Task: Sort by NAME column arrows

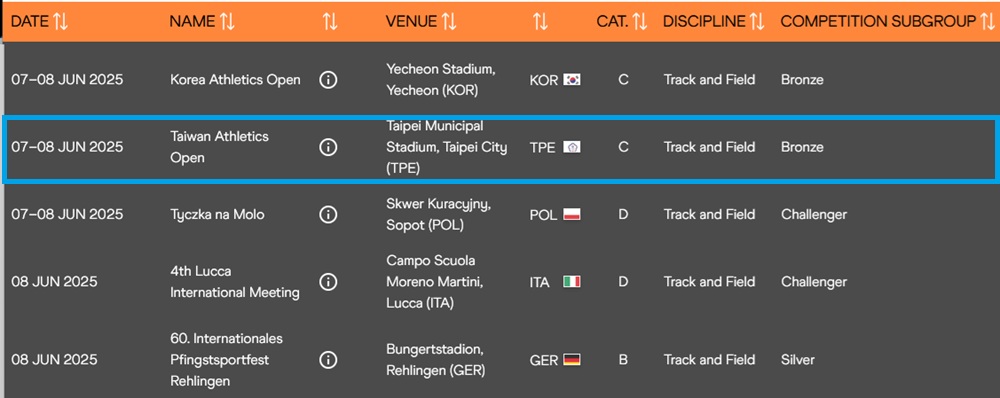Action: click(227, 22)
